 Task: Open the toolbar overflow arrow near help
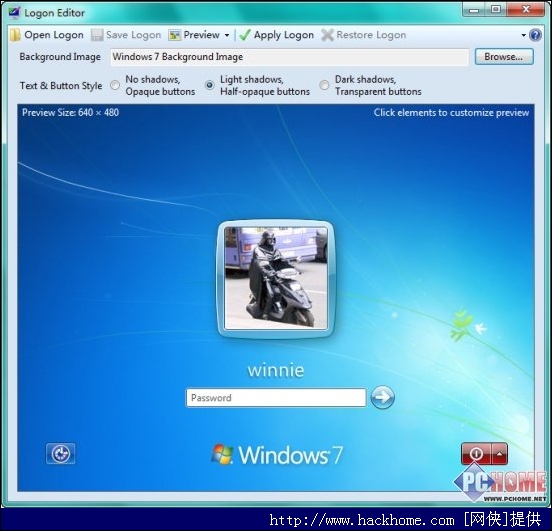(523, 35)
